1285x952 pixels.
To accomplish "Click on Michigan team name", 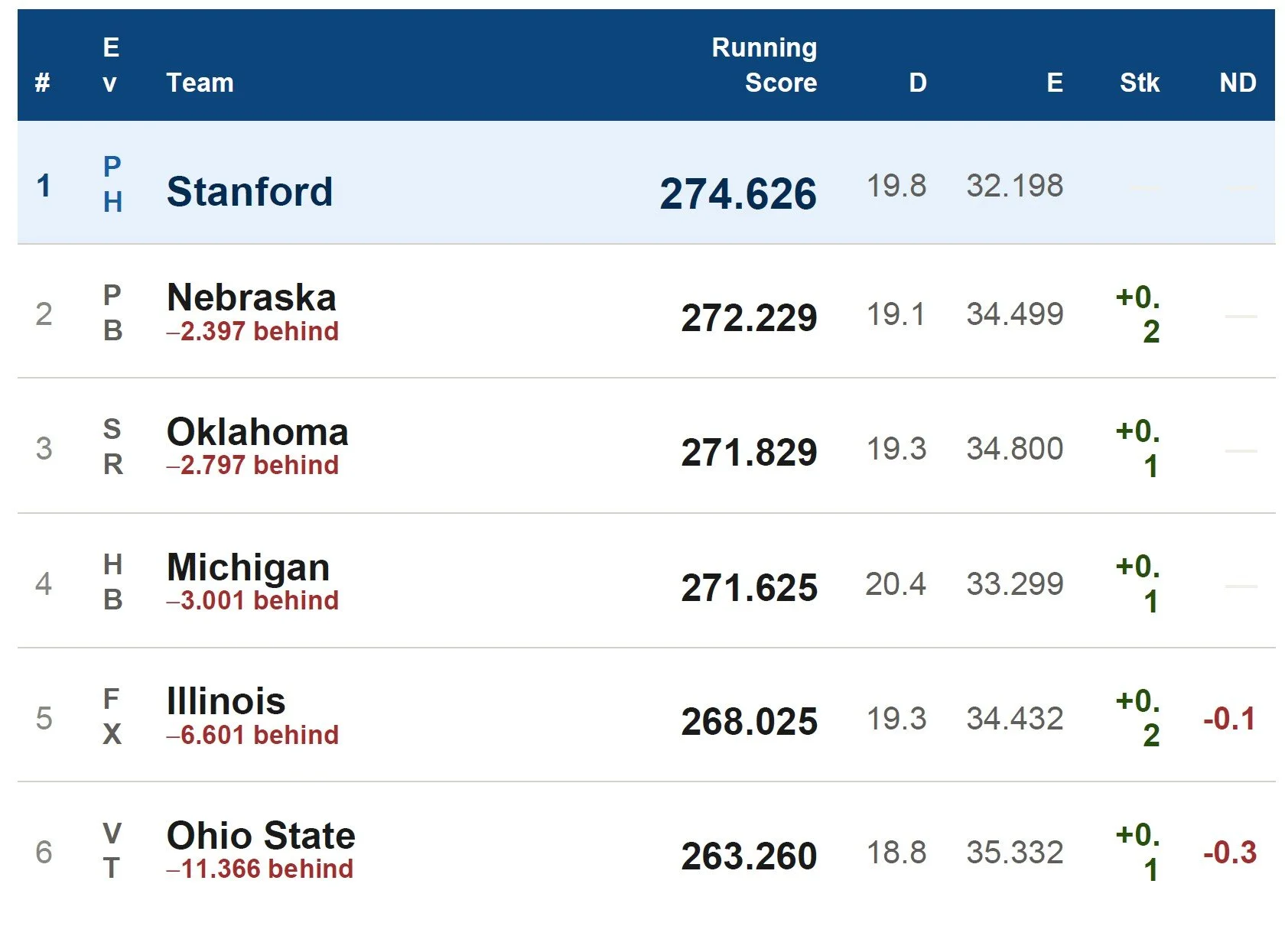I will [248, 567].
